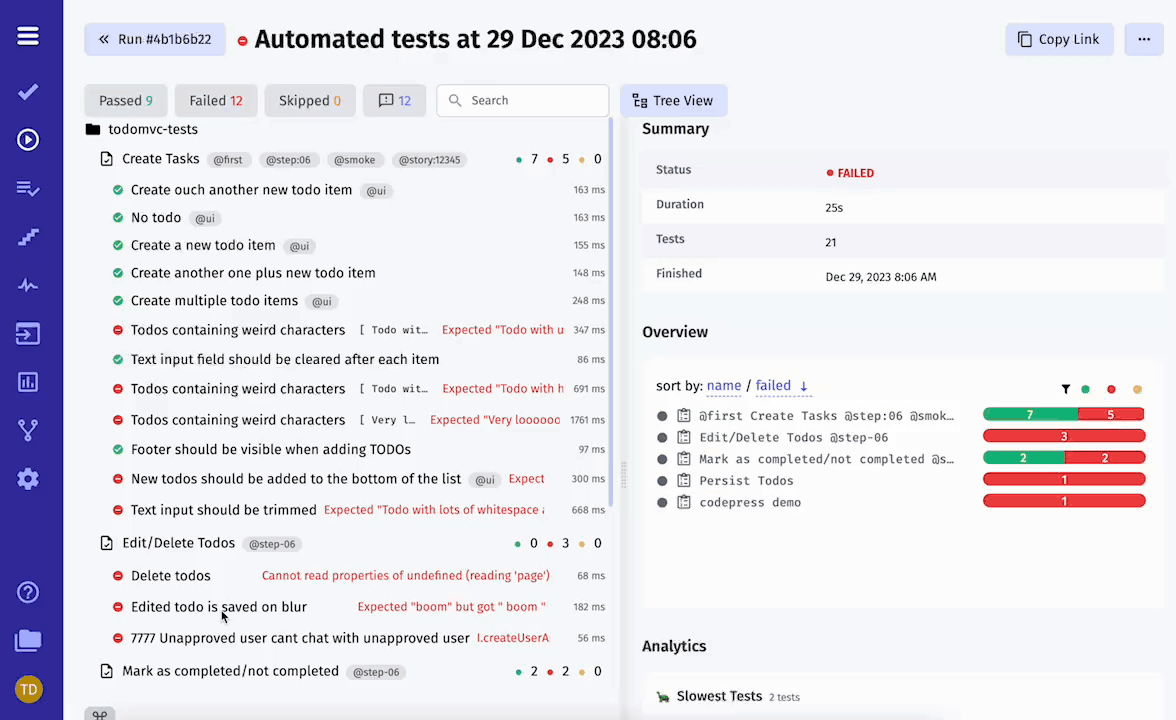Toggle the dark dot beside Persist Todos
The width and height of the screenshot is (1176, 720).
coord(662,481)
